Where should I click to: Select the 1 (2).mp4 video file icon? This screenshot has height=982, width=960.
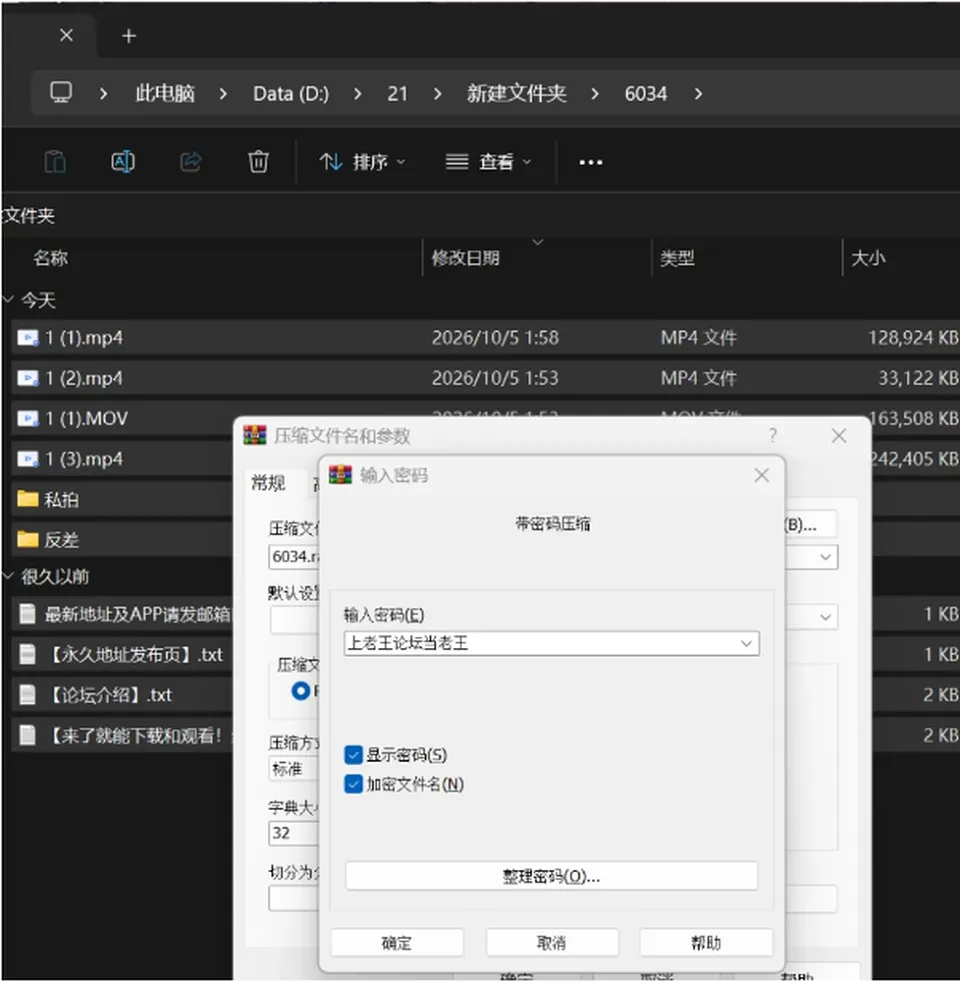28,378
